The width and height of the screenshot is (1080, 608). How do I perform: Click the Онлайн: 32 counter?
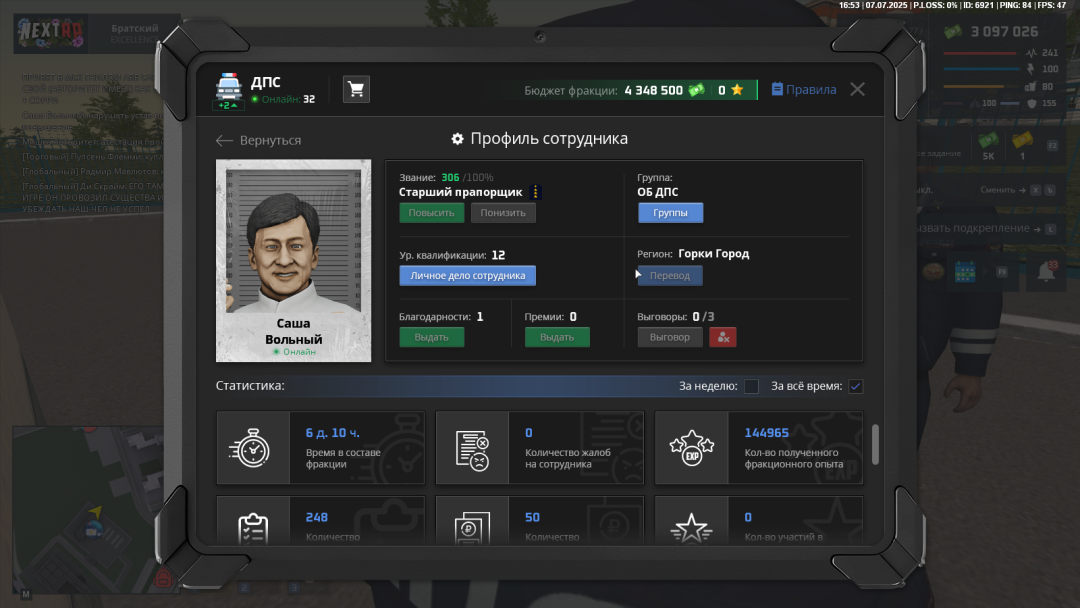click(x=283, y=99)
